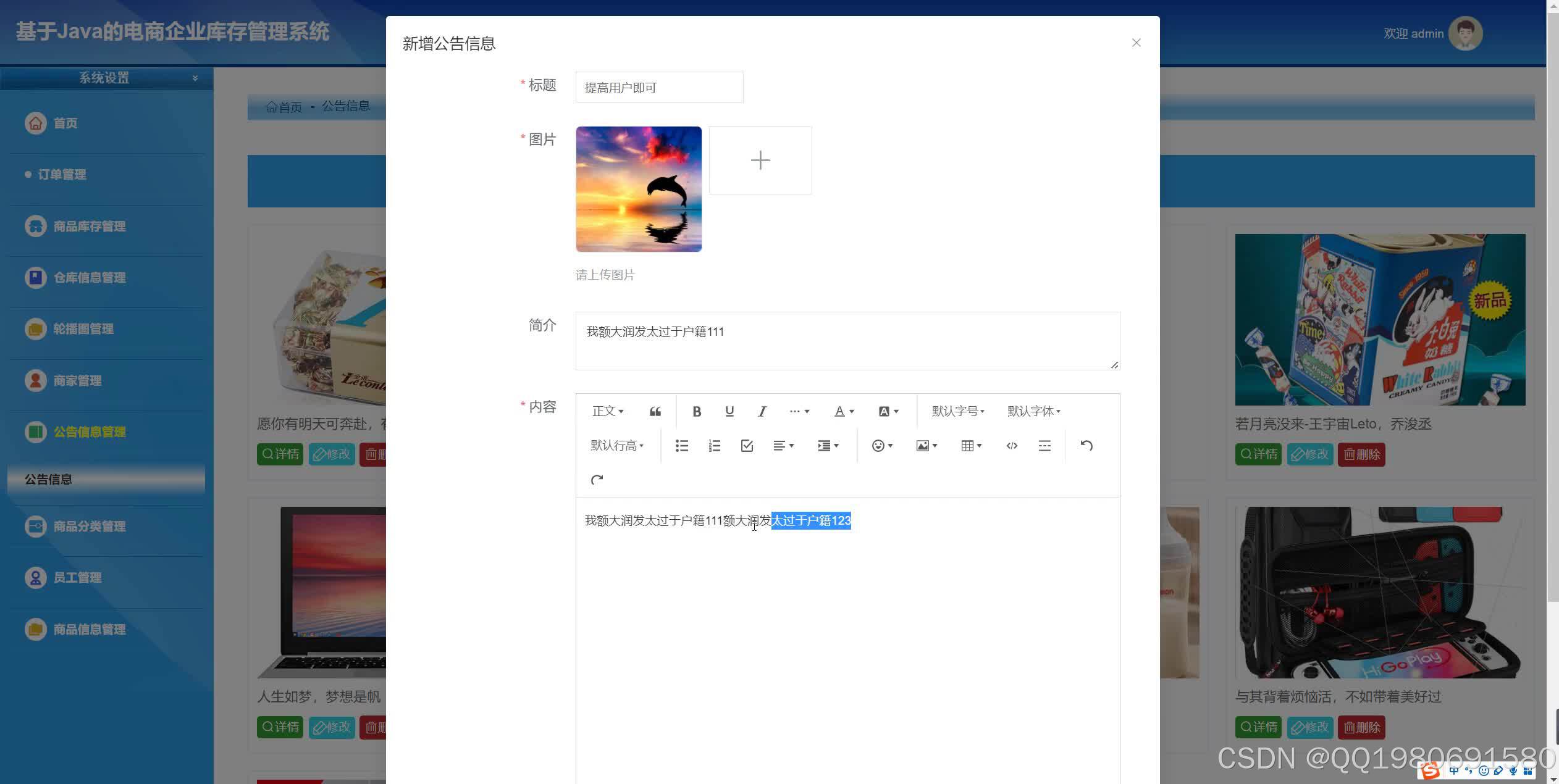Toggle the task checklist formatting option
This screenshot has width=1559, height=784.
pyautogui.click(x=747, y=445)
